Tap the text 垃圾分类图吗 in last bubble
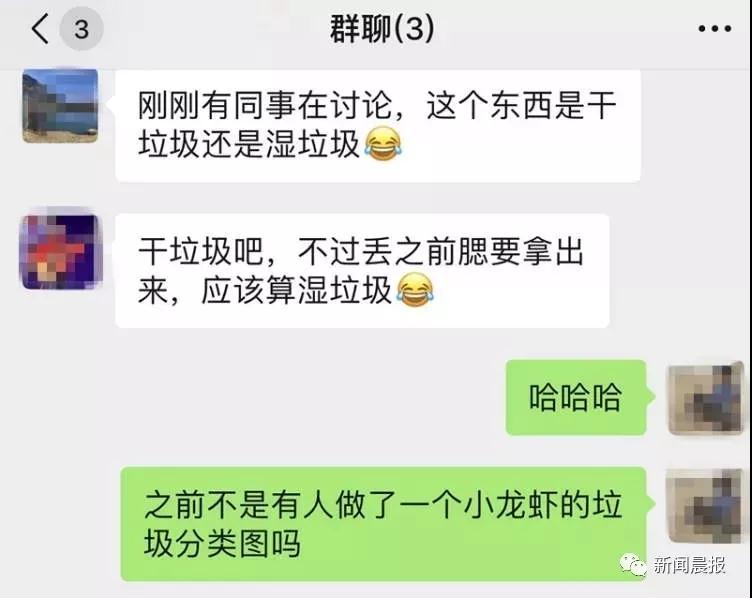This screenshot has height=598, width=752. (x=222, y=543)
